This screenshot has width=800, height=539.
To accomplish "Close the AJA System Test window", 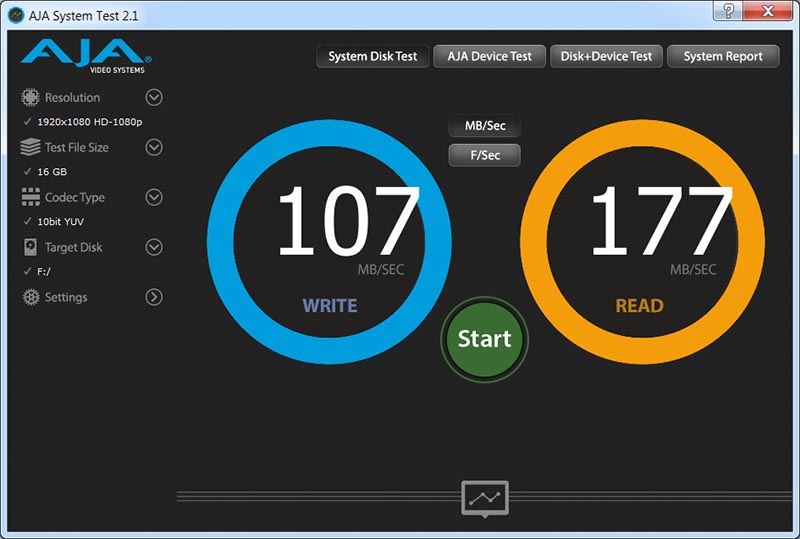I will click(768, 11).
